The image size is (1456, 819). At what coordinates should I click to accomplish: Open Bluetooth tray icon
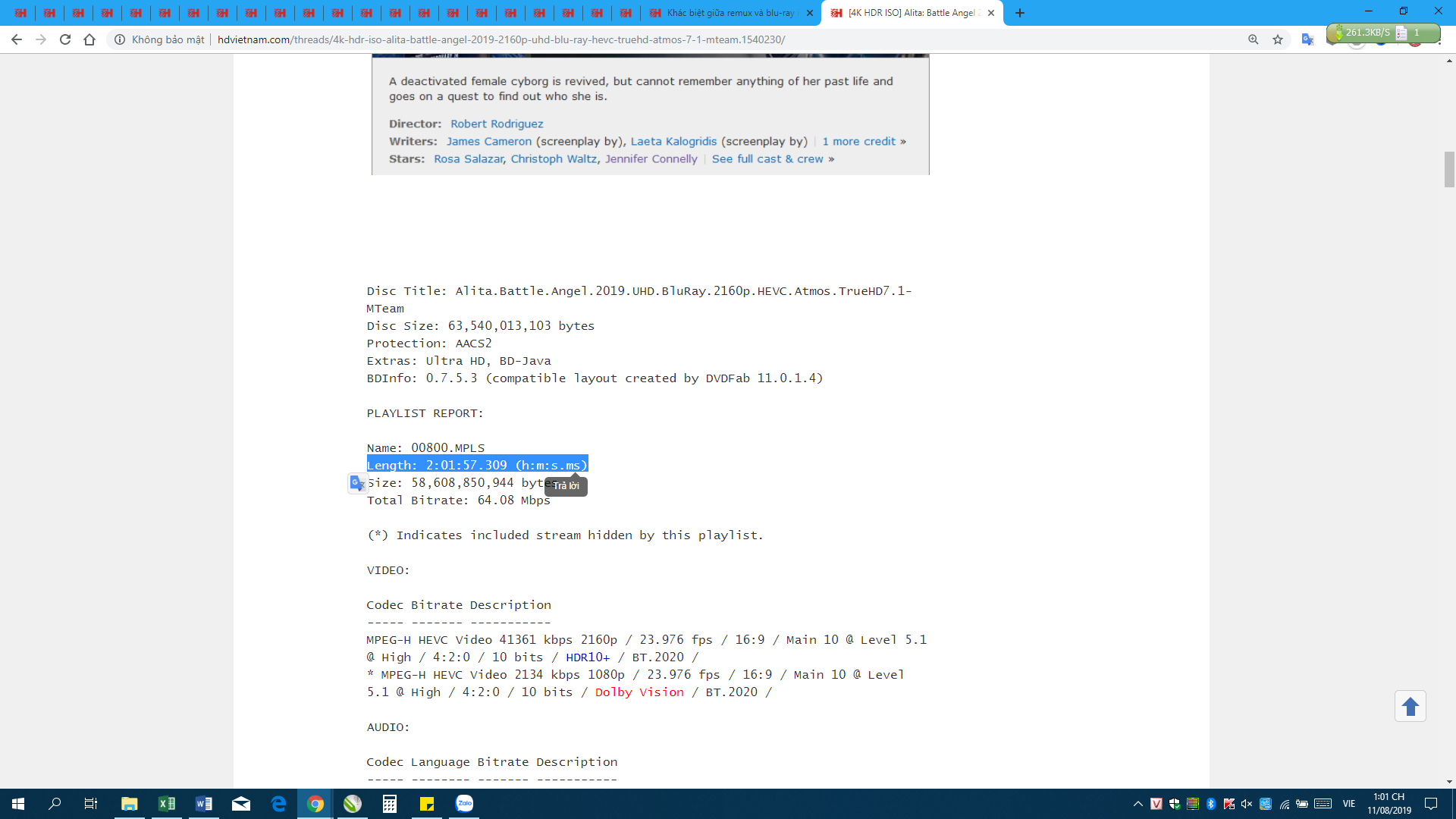click(1211, 804)
